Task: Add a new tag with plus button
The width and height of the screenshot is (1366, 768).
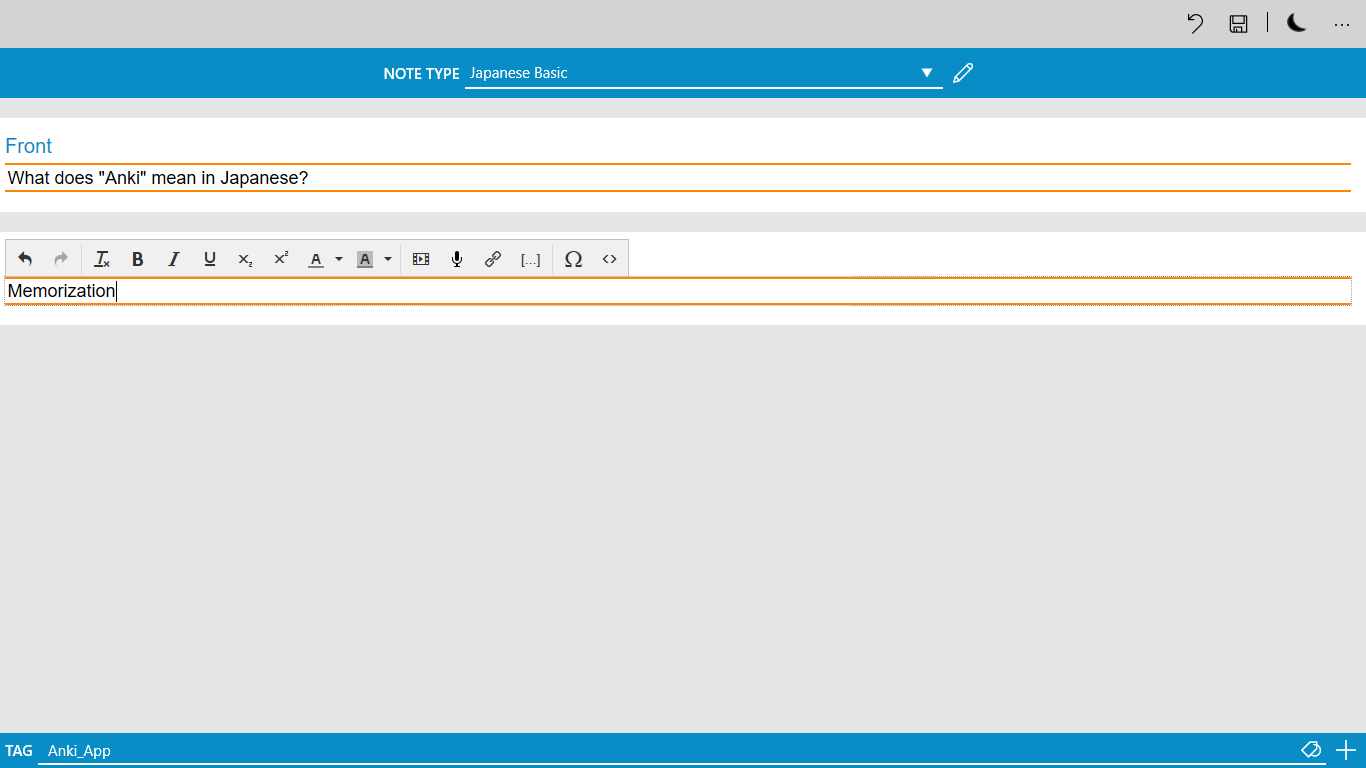Action: pyautogui.click(x=1345, y=750)
